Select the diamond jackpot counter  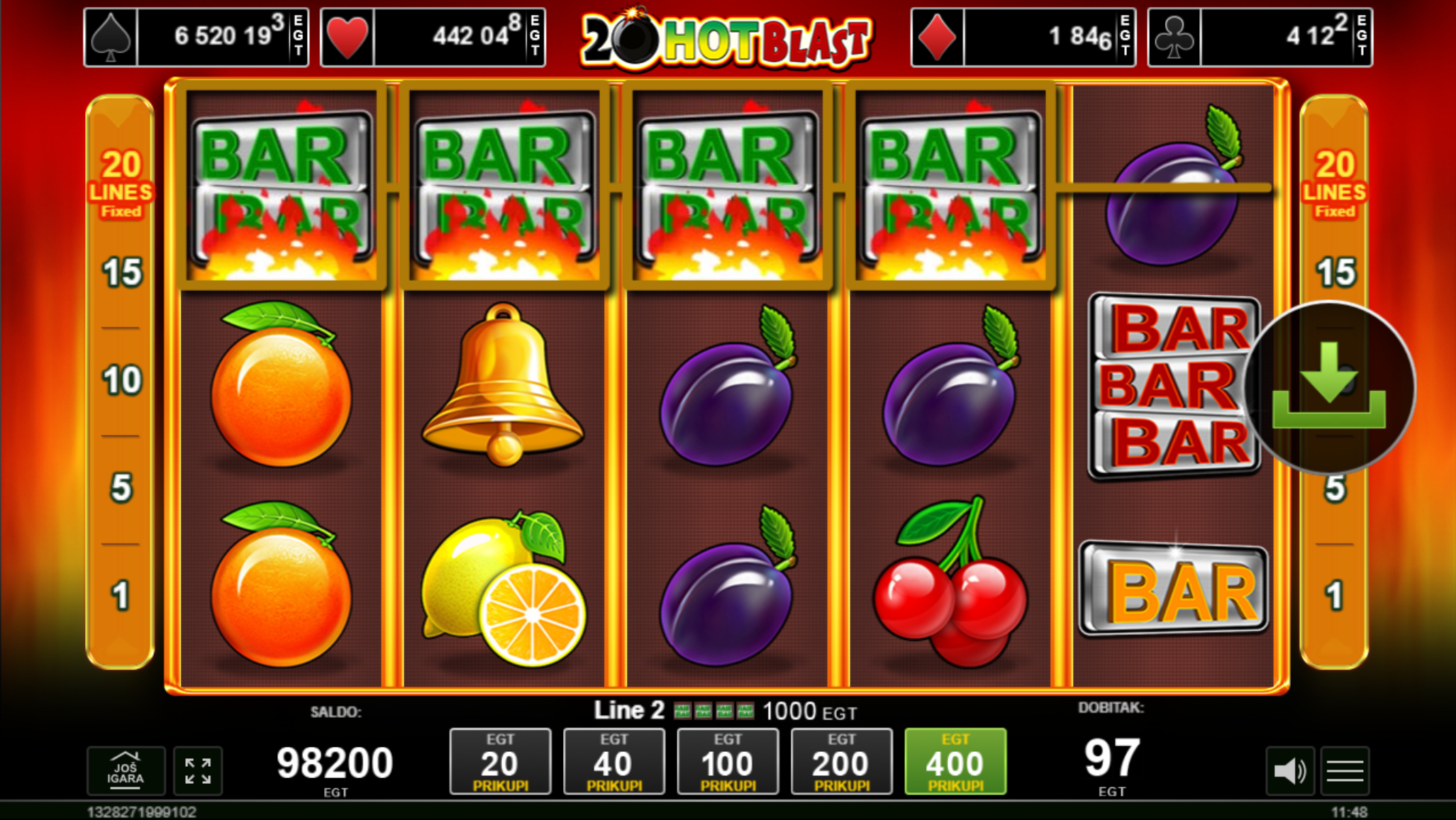pyautogui.click(x=1023, y=37)
